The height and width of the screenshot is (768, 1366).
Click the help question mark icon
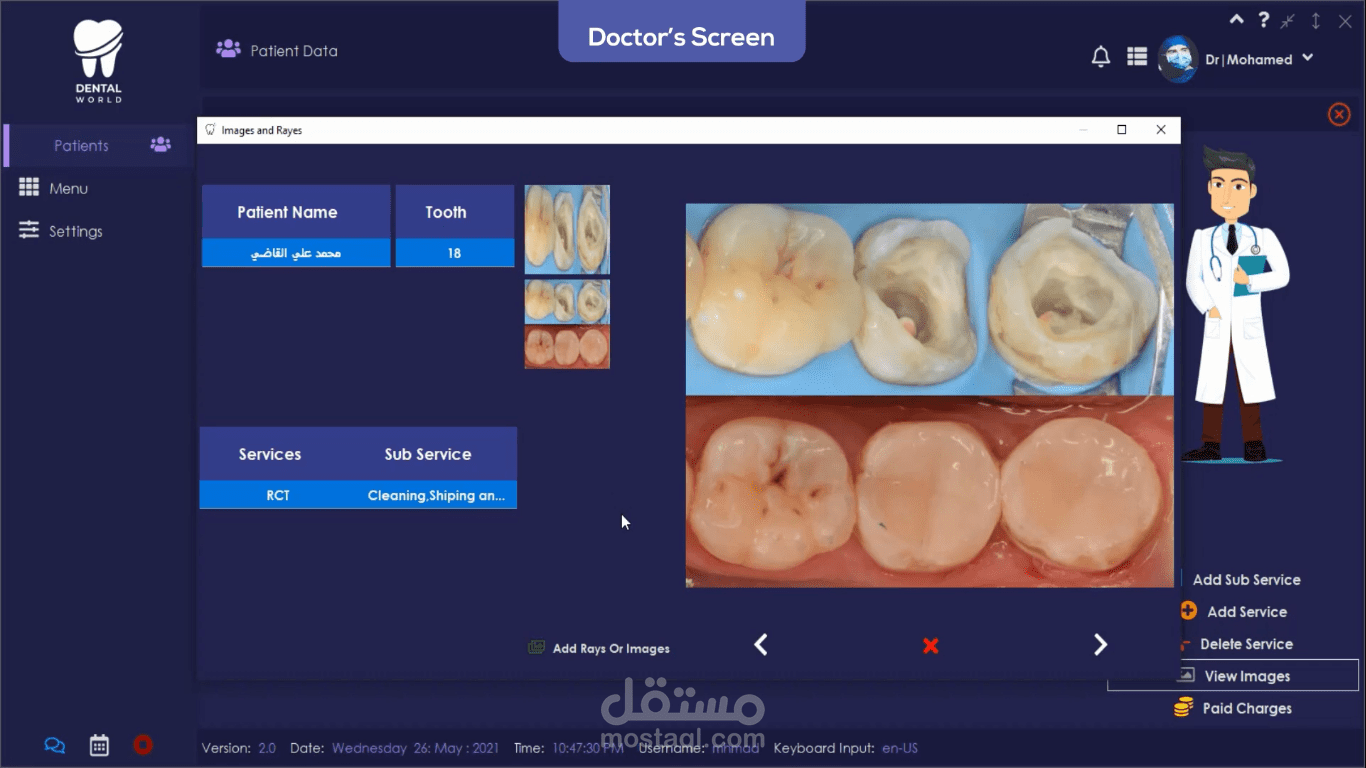click(1264, 20)
